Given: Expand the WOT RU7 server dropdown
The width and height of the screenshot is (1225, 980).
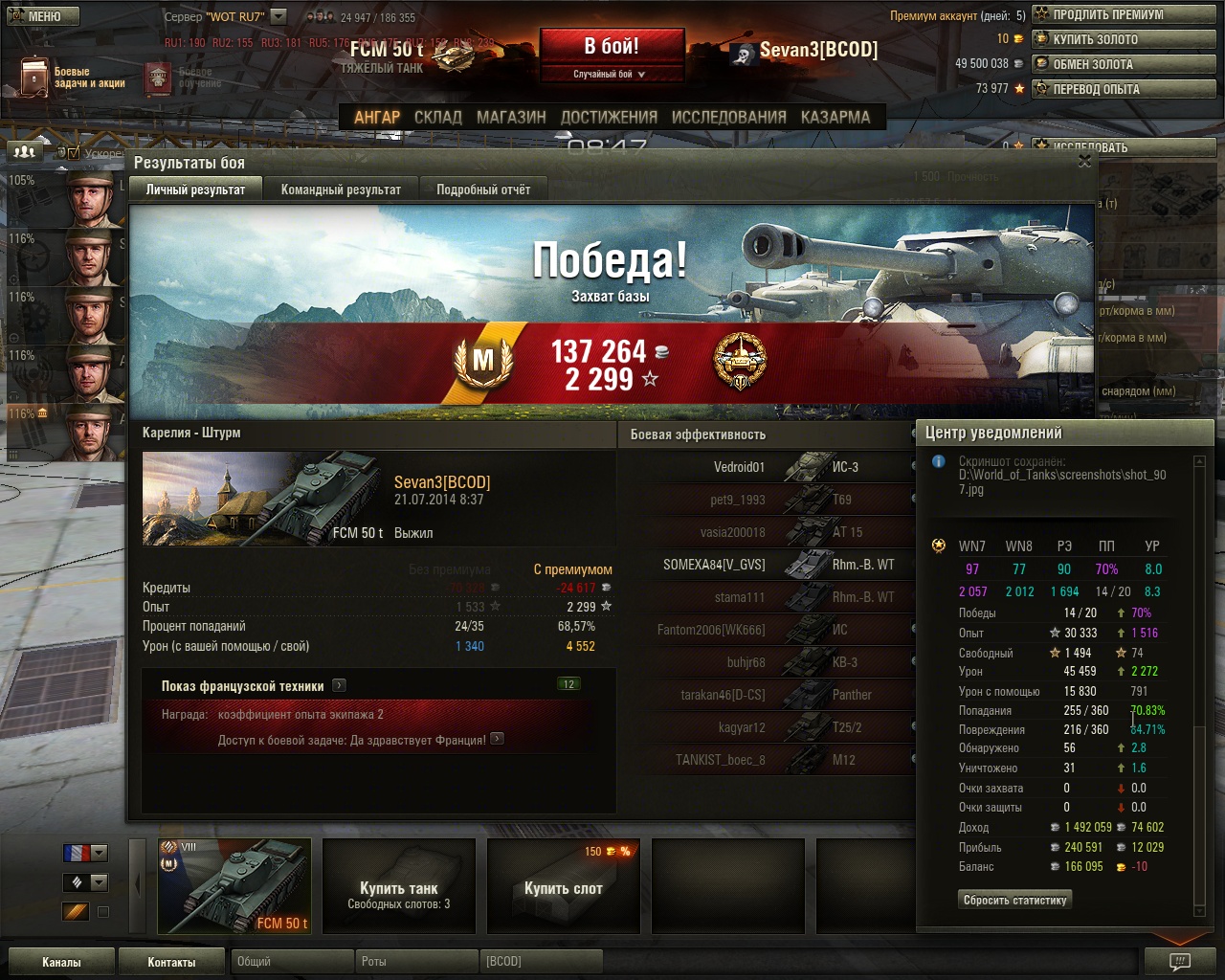Looking at the screenshot, I should pos(278,16).
